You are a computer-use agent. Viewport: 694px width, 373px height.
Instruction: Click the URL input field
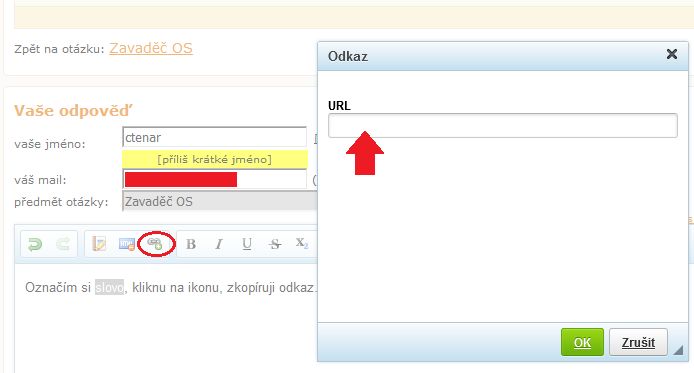tap(502, 126)
